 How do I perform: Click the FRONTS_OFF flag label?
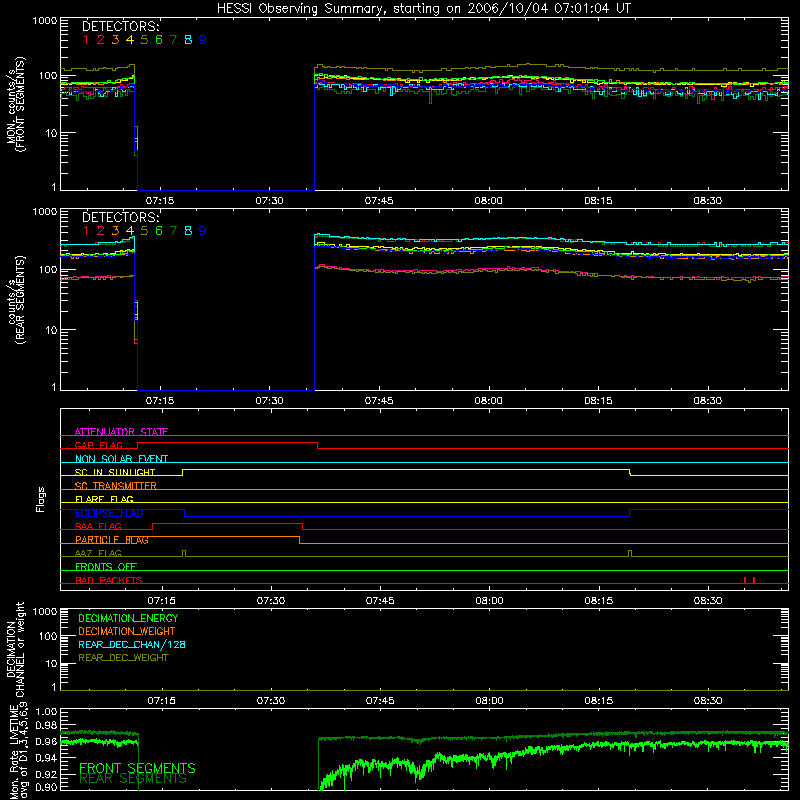tap(106, 567)
